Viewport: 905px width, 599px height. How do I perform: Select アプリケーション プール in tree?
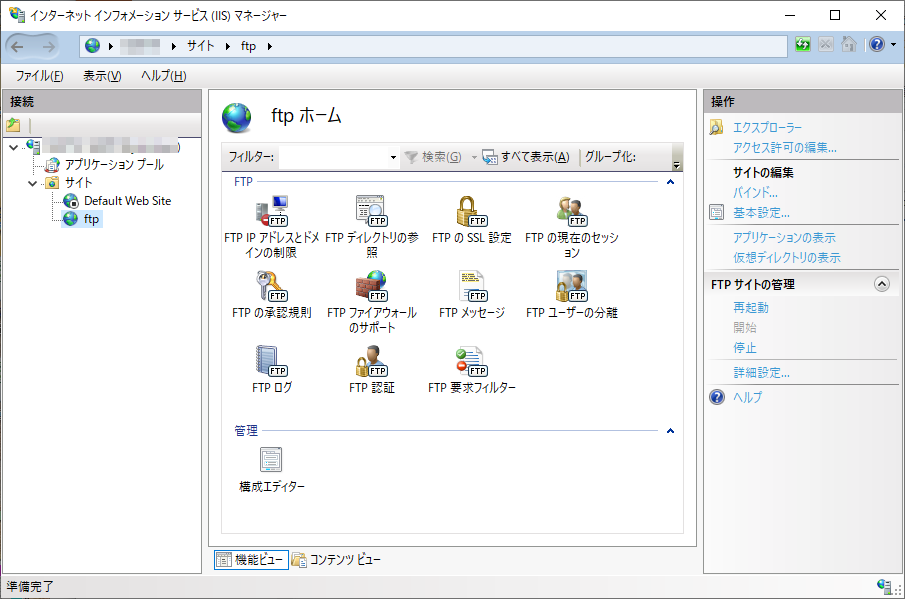(114, 165)
